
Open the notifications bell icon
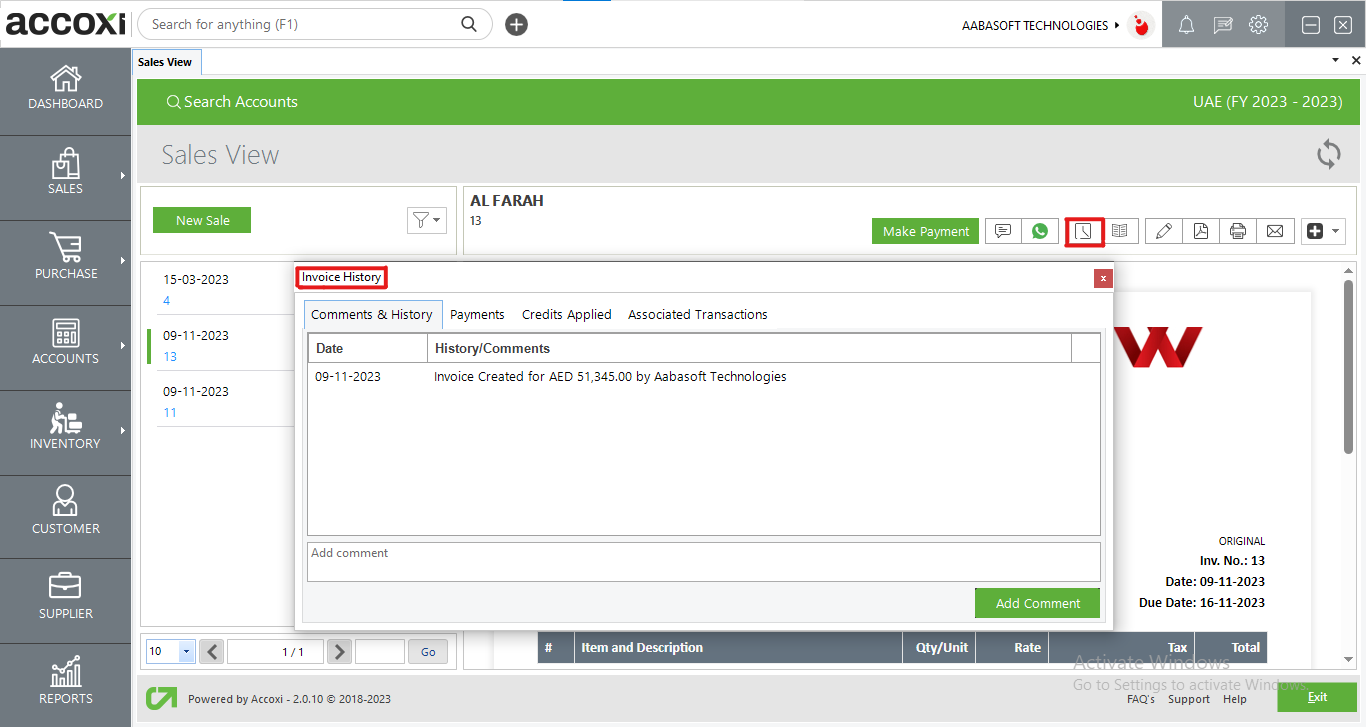click(1186, 26)
